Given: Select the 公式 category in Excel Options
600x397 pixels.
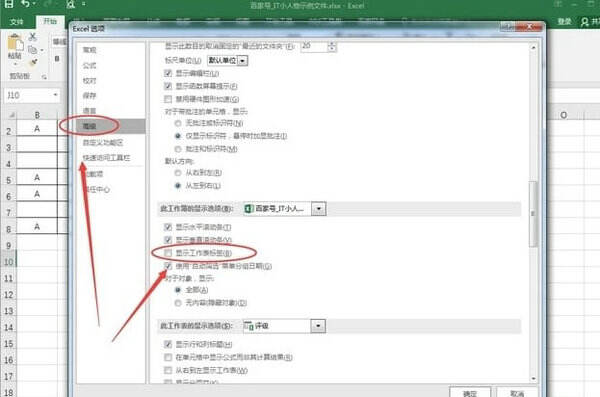Looking at the screenshot, I should click(90, 65).
